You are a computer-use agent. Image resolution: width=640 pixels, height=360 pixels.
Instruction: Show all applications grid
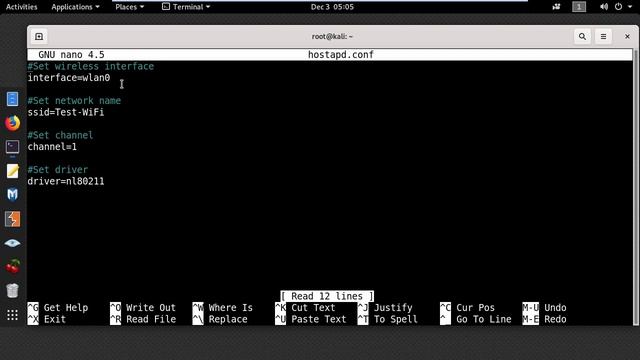13,315
